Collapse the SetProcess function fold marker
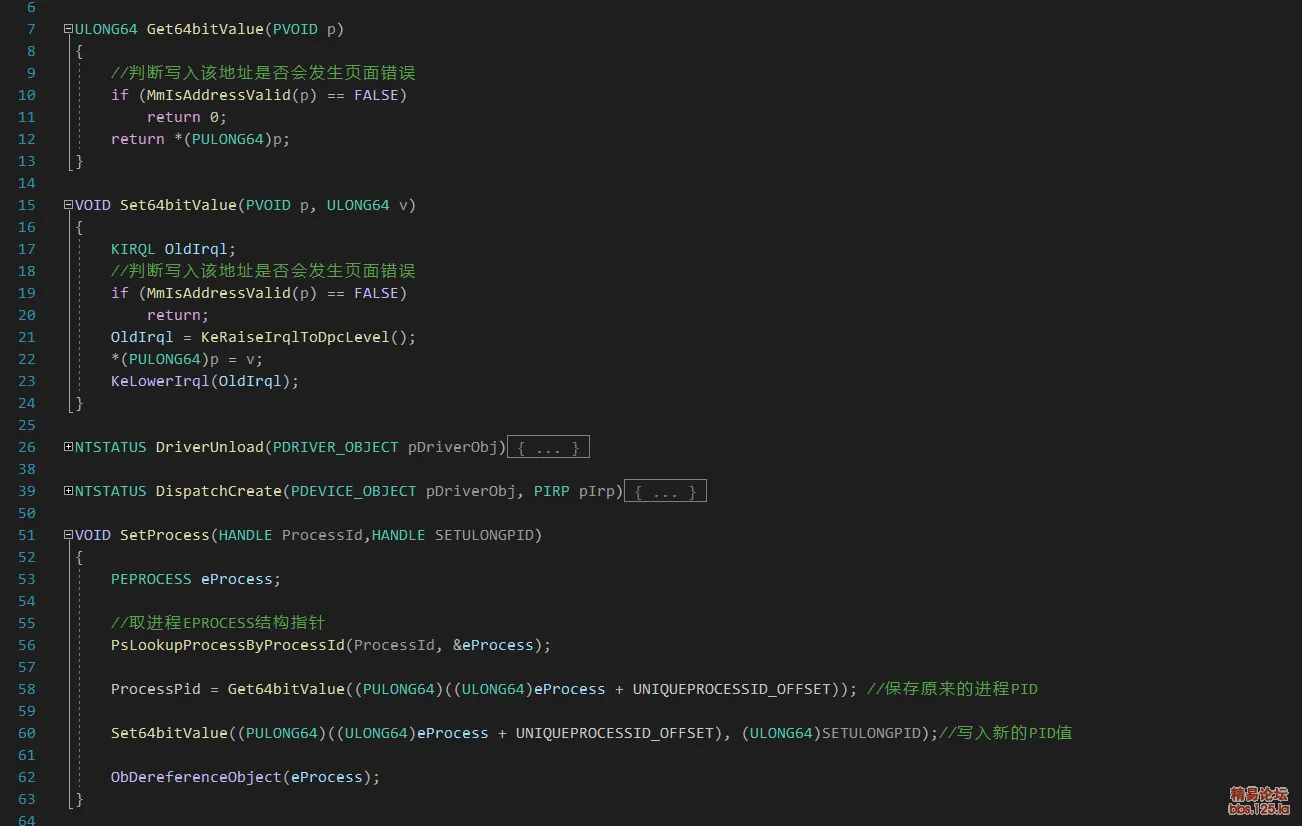Screen dimensions: 1302x826 (x=68, y=535)
